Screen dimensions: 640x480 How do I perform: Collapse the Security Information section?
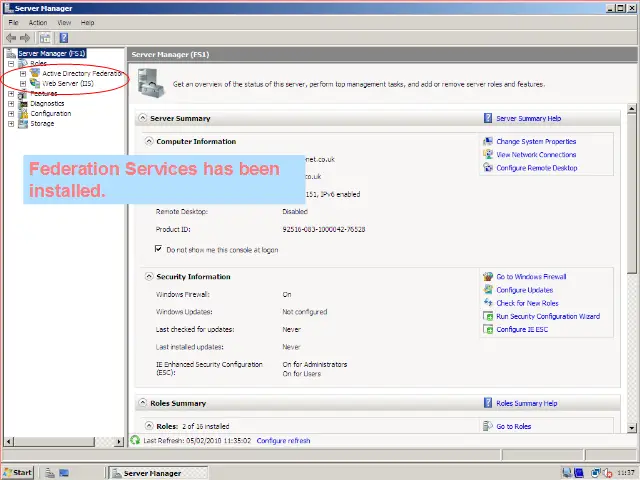[149, 276]
